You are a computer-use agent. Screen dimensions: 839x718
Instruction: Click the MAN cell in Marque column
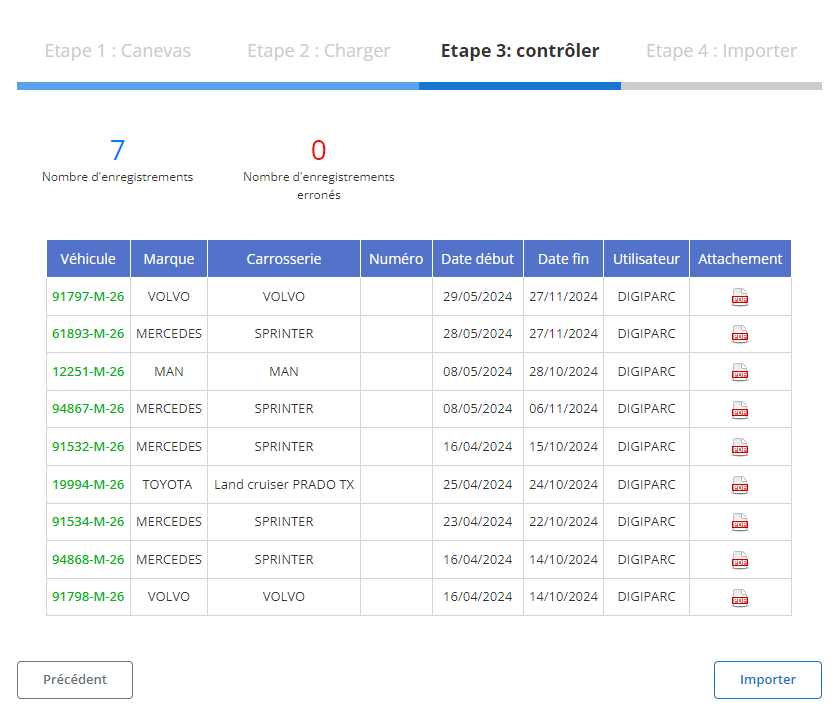pos(169,371)
